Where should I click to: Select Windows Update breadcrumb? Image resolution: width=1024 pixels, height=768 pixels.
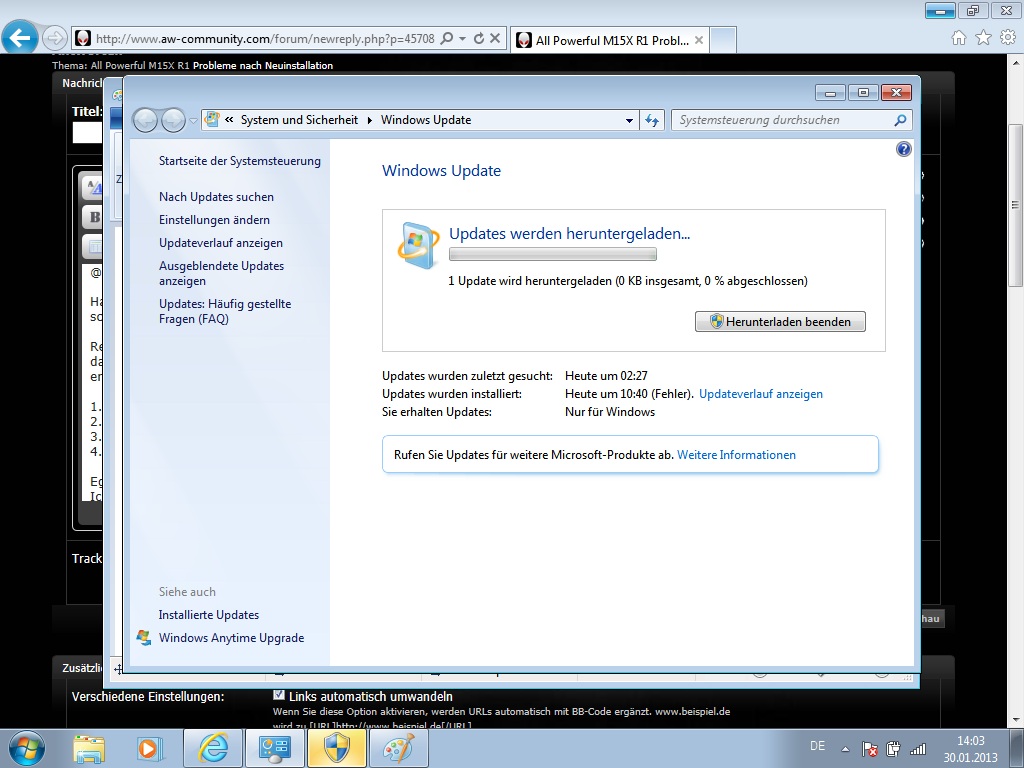[x=426, y=120]
